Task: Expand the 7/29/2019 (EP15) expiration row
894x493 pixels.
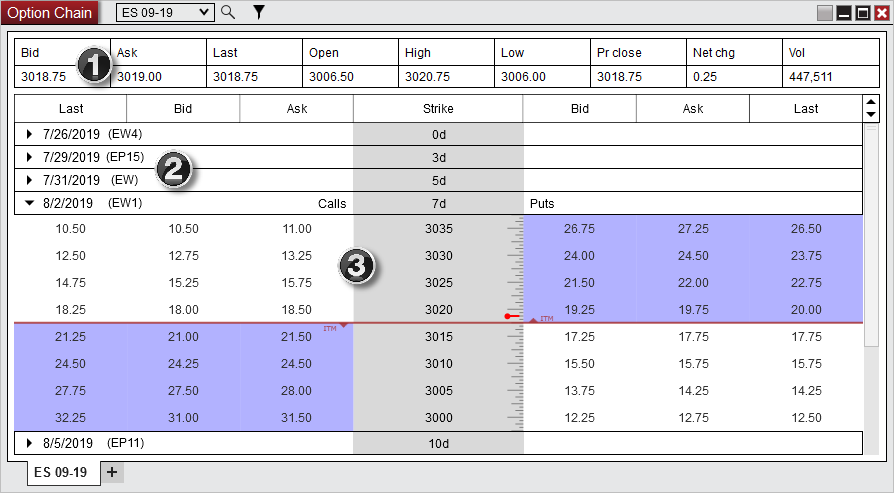Action: [30, 157]
